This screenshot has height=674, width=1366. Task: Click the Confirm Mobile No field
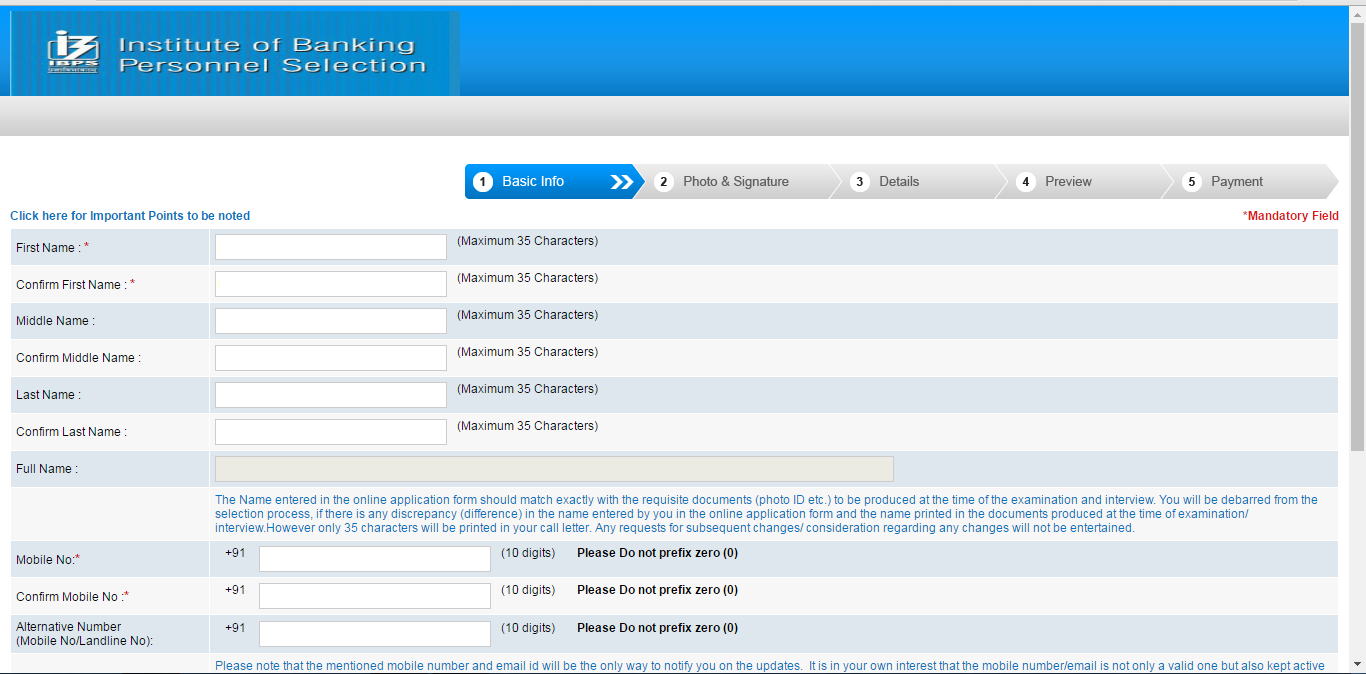[374, 596]
